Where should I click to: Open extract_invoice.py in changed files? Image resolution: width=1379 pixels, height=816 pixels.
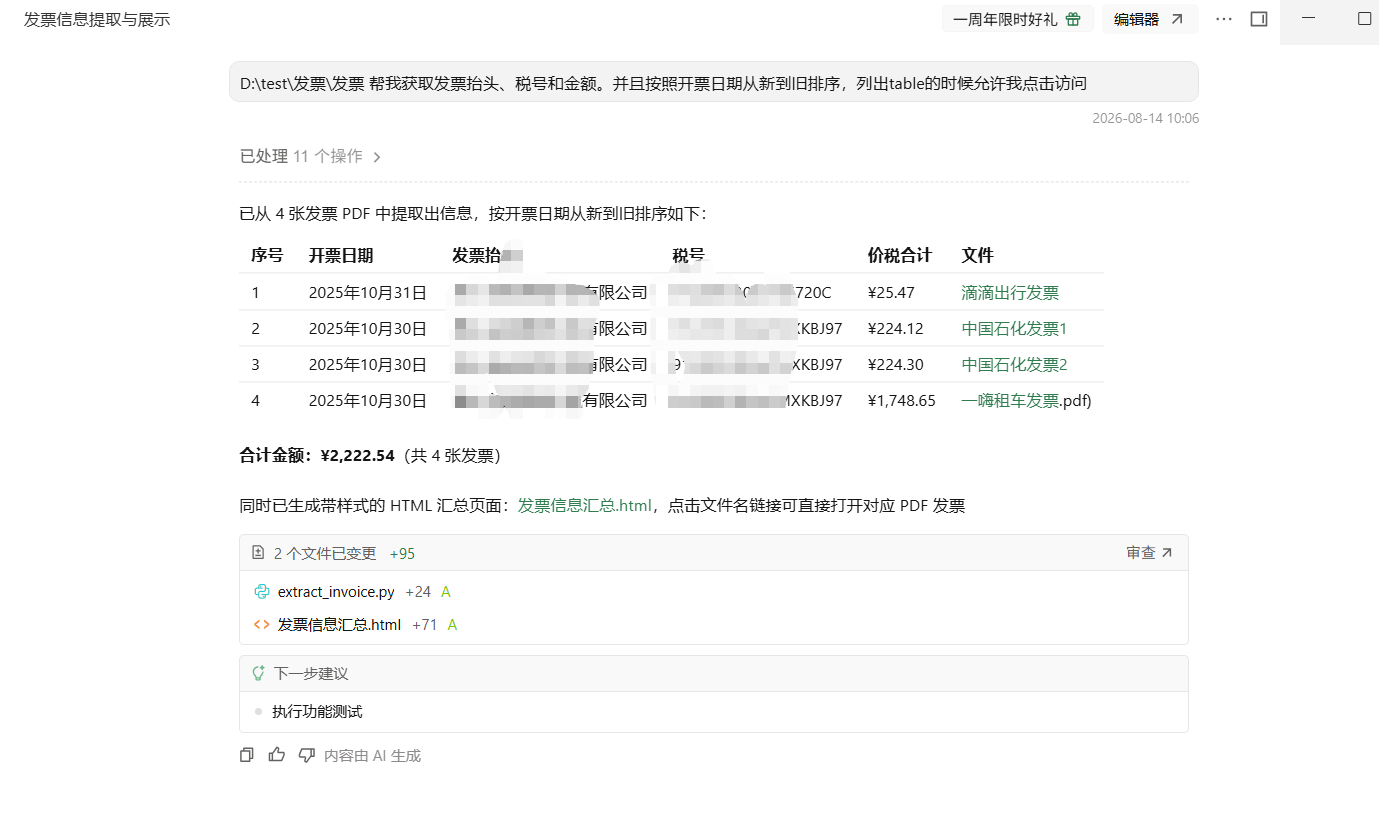pos(336,592)
